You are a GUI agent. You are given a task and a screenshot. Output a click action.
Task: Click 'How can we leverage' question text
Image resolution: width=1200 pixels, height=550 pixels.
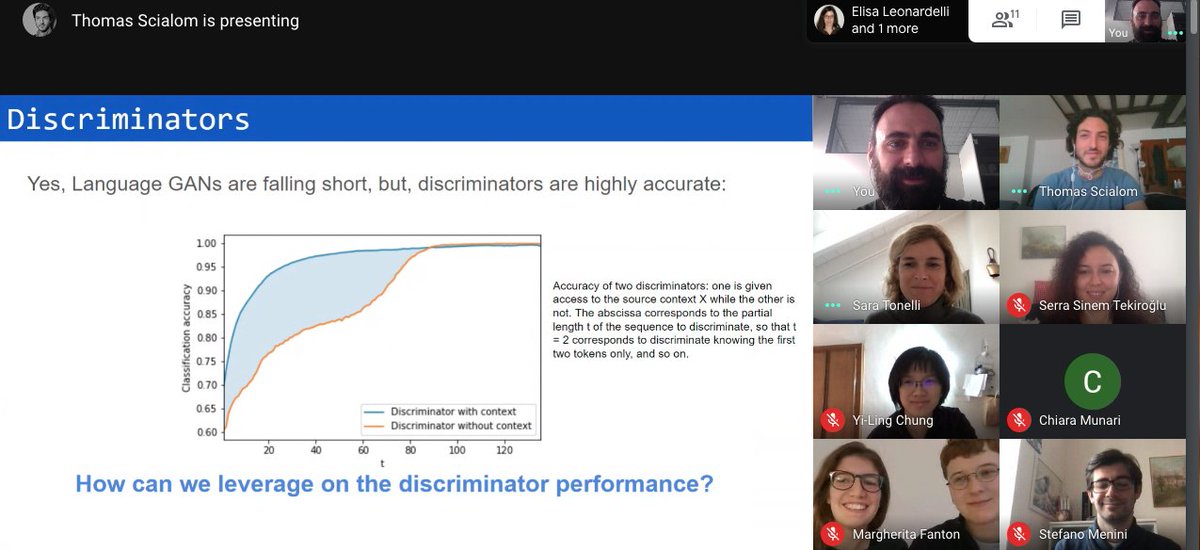[x=394, y=485]
